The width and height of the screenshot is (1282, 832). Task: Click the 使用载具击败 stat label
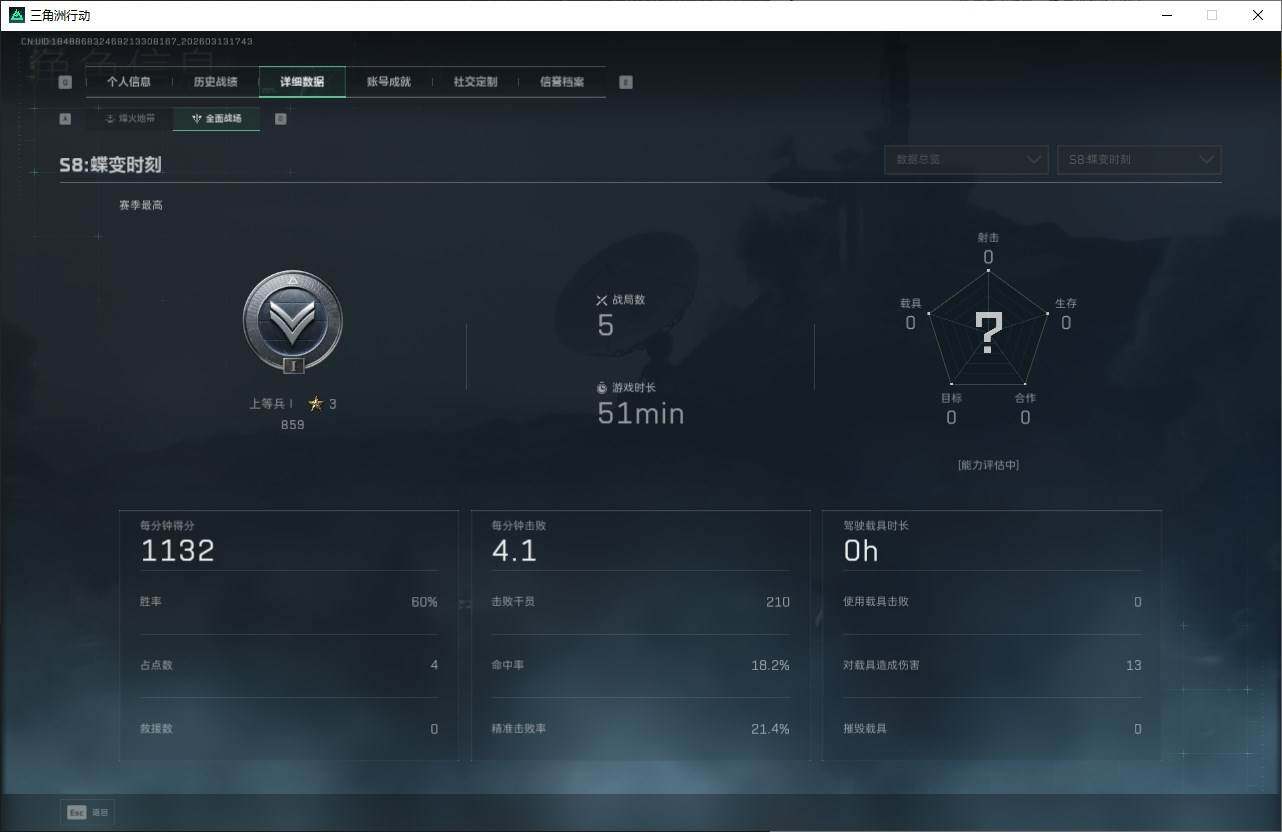click(876, 602)
